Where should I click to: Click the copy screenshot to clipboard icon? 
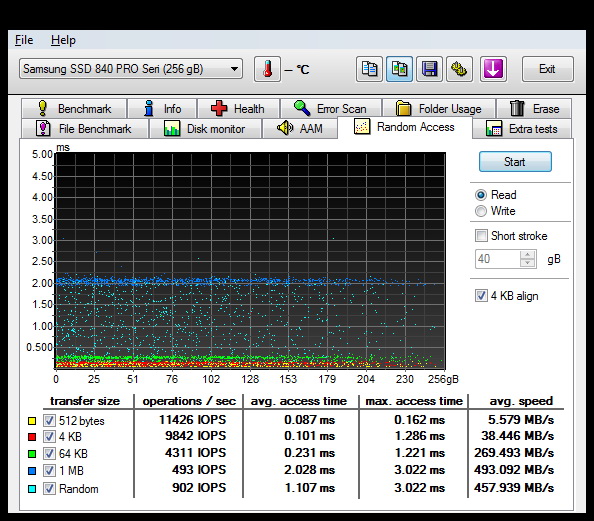(x=399, y=69)
